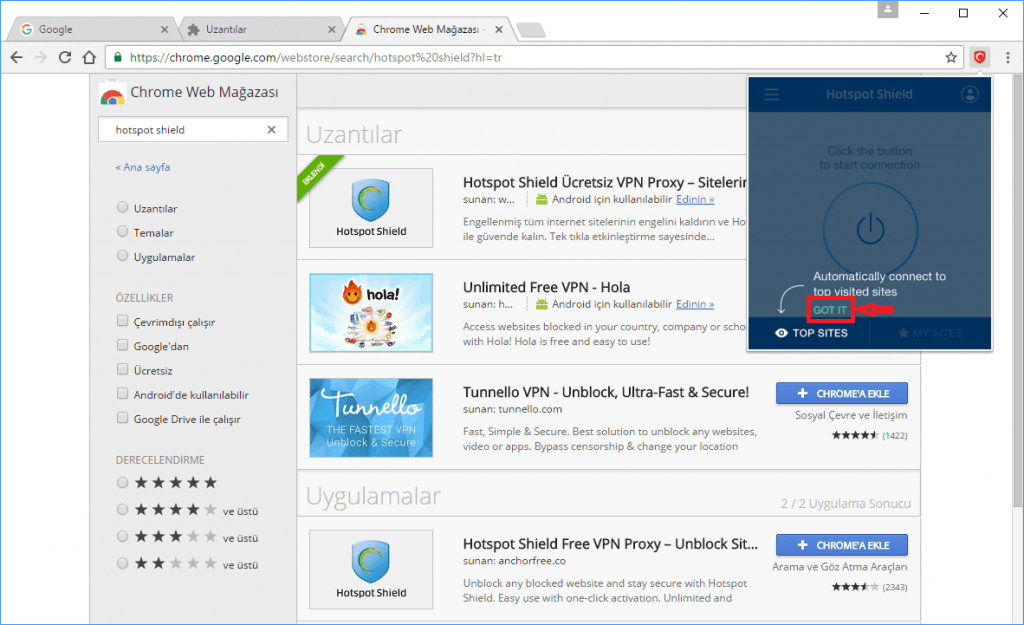Open the Hotspot Shield extension icon in toolbar
1024x625 pixels.
click(980, 58)
